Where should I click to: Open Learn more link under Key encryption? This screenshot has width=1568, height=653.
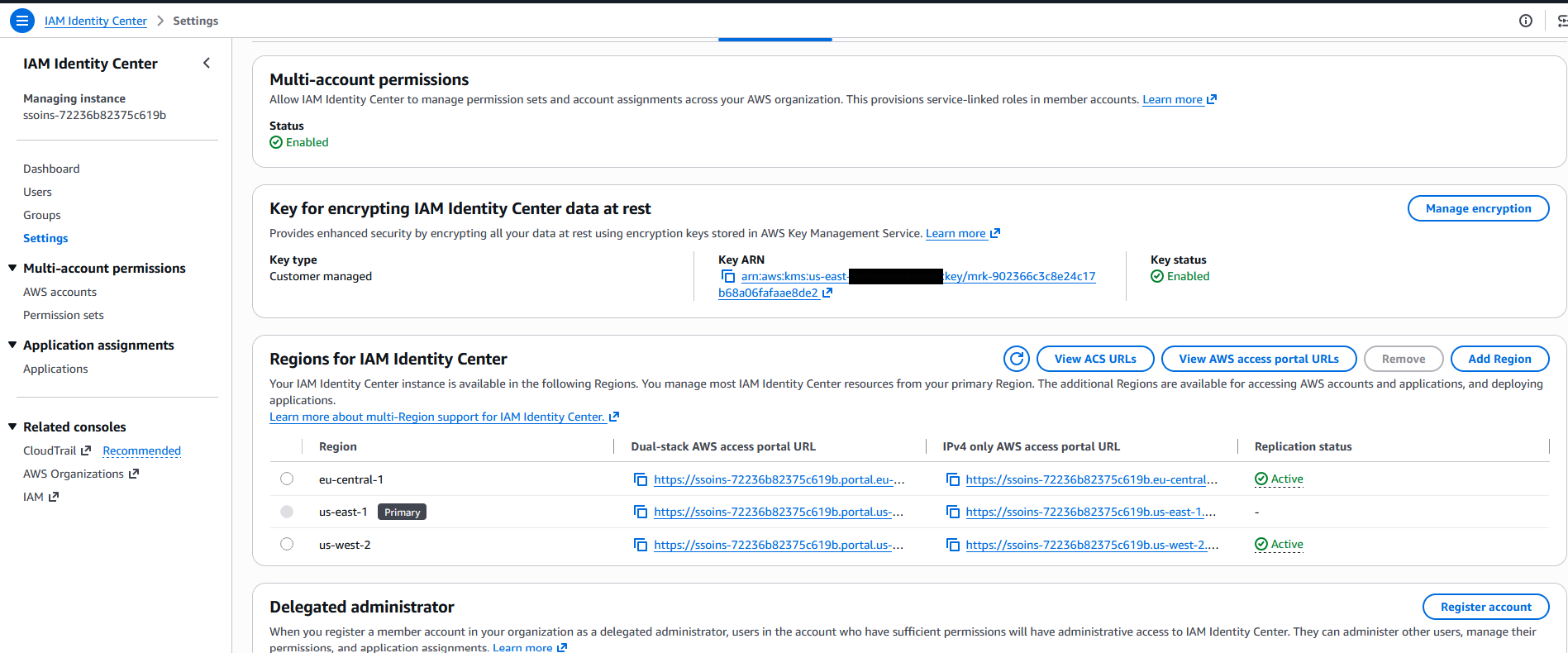[963, 233]
